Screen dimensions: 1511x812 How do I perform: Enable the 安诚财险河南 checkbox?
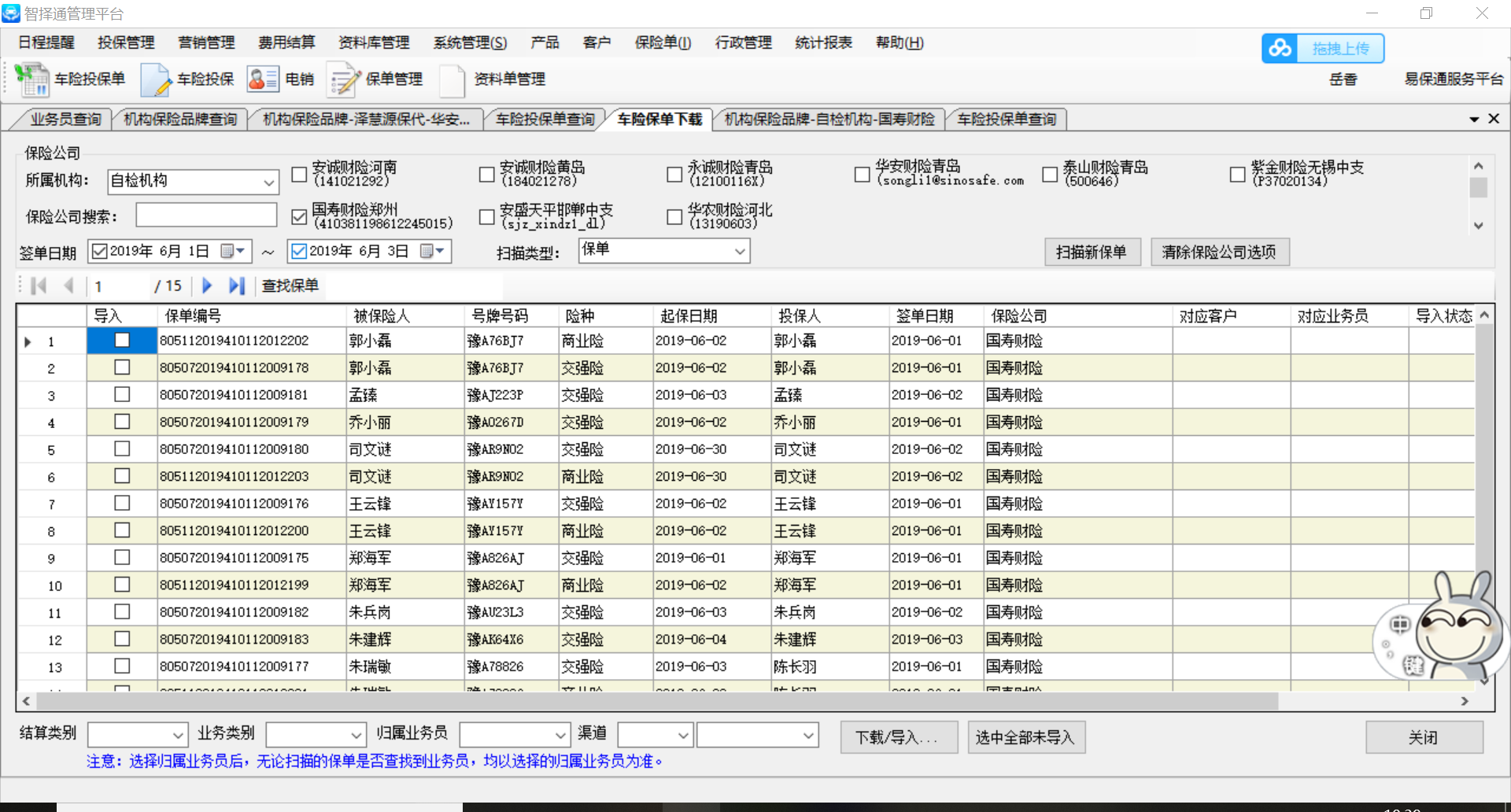click(x=299, y=175)
